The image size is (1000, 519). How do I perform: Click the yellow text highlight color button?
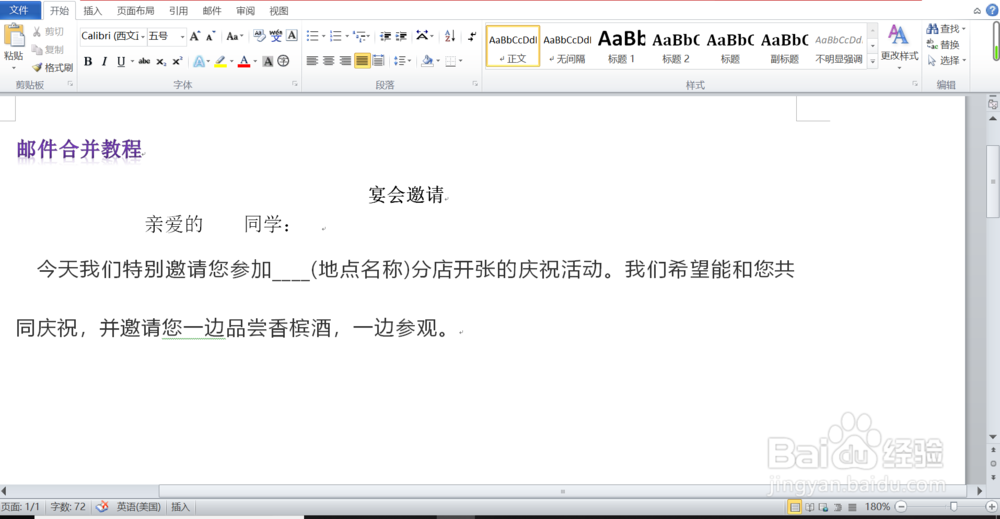click(x=220, y=61)
